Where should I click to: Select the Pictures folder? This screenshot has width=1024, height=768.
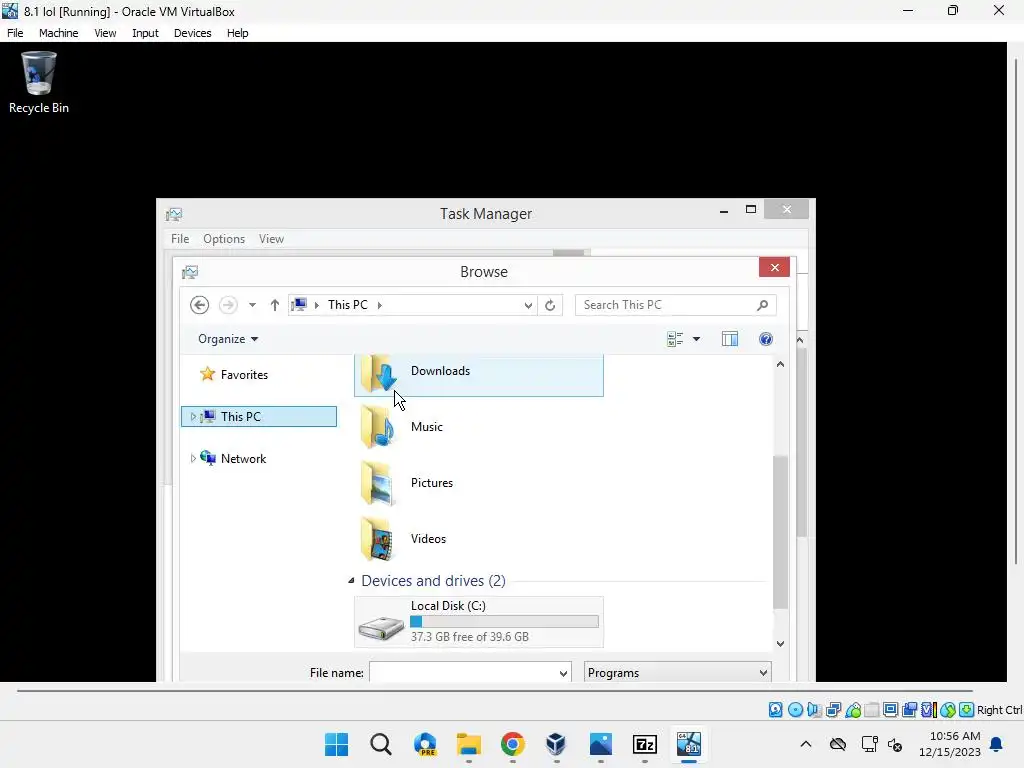[x=479, y=483]
